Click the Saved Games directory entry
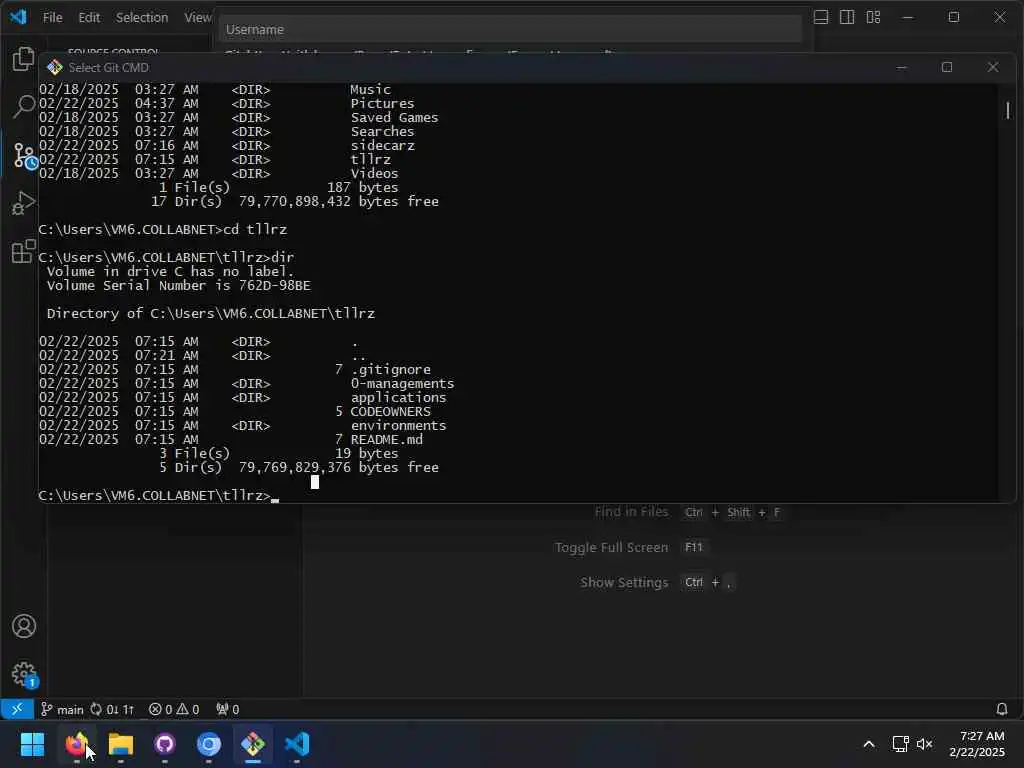1024x768 pixels. click(x=394, y=118)
